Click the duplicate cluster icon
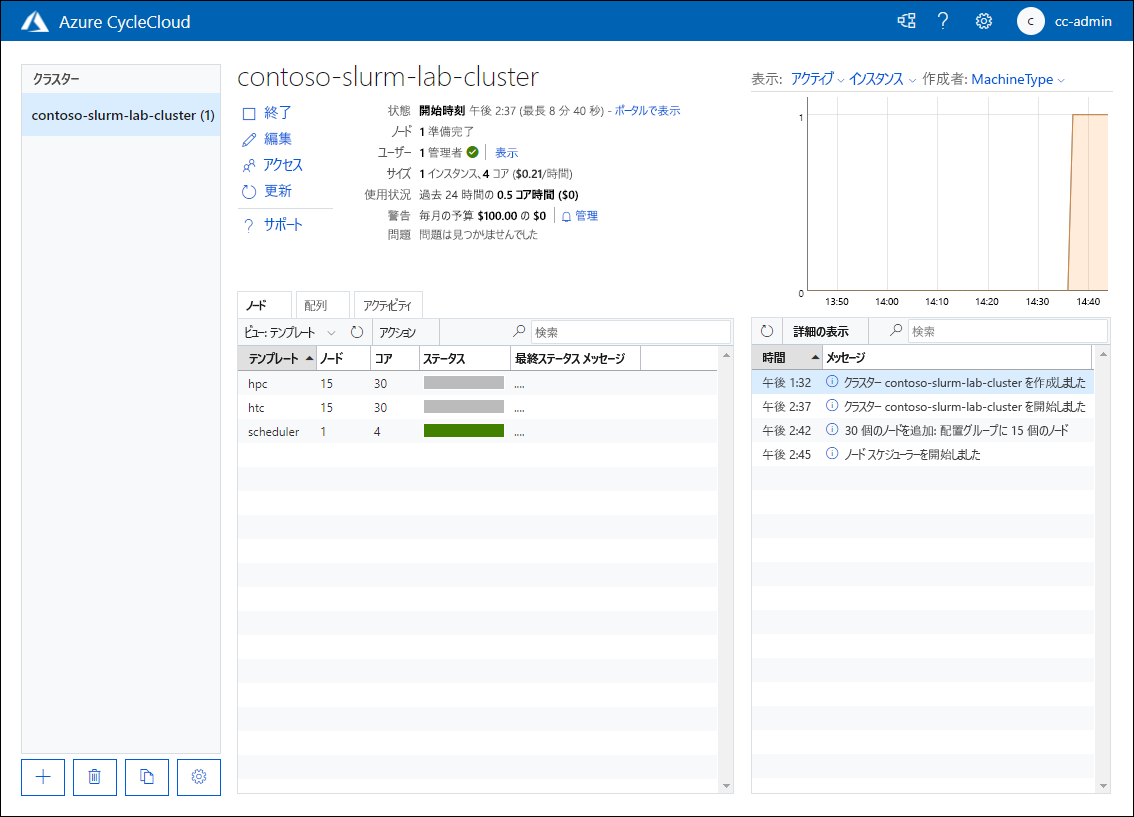Viewport: 1134px width, 817px height. click(146, 777)
